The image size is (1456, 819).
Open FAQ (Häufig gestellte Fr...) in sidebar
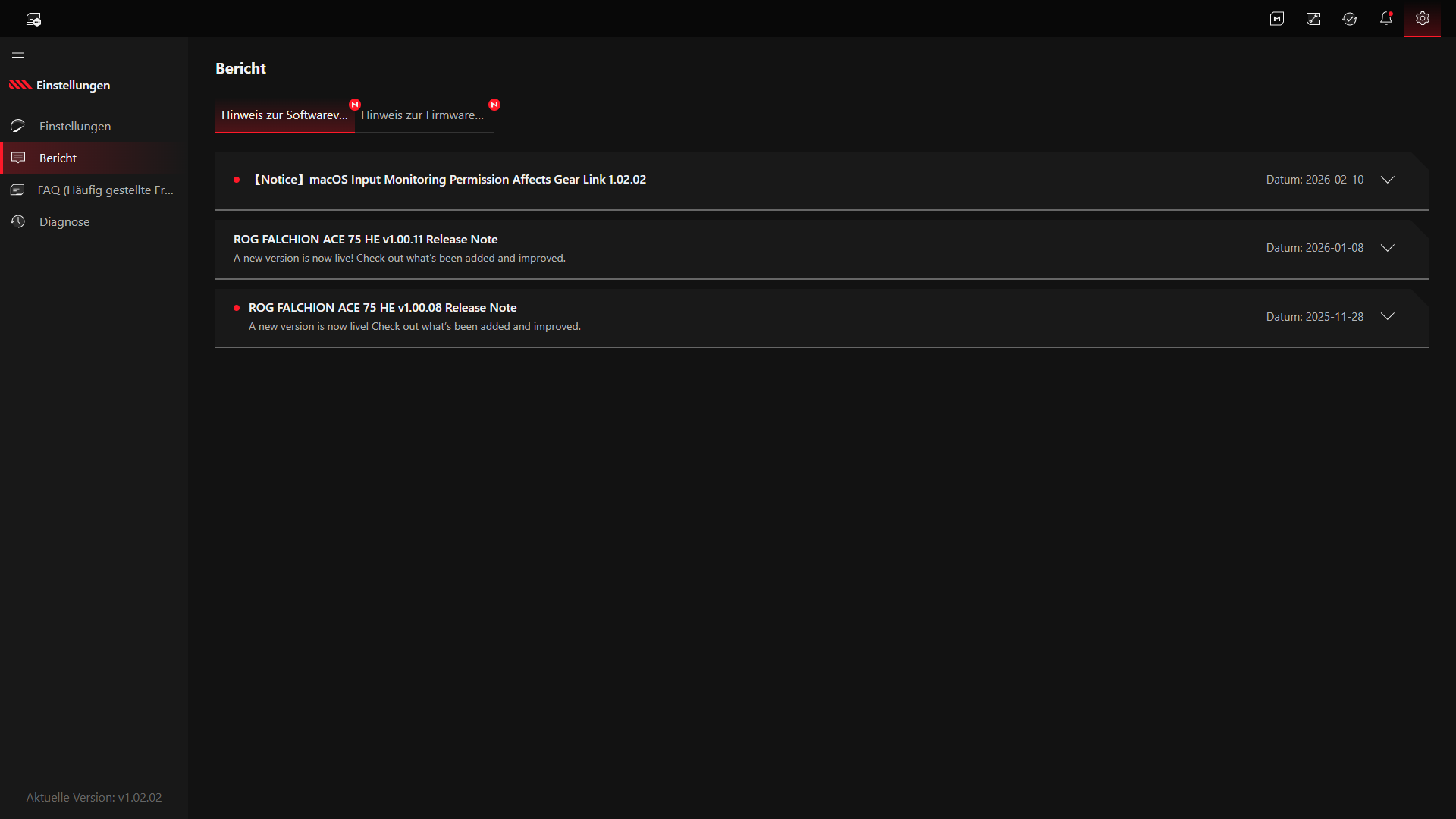[105, 190]
